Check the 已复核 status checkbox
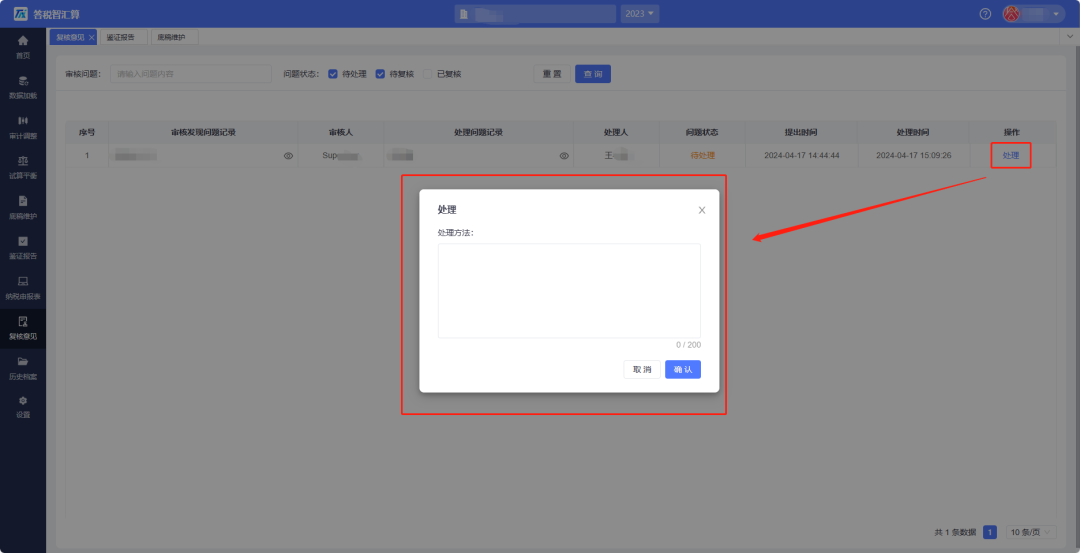The image size is (1080, 553). click(427, 74)
